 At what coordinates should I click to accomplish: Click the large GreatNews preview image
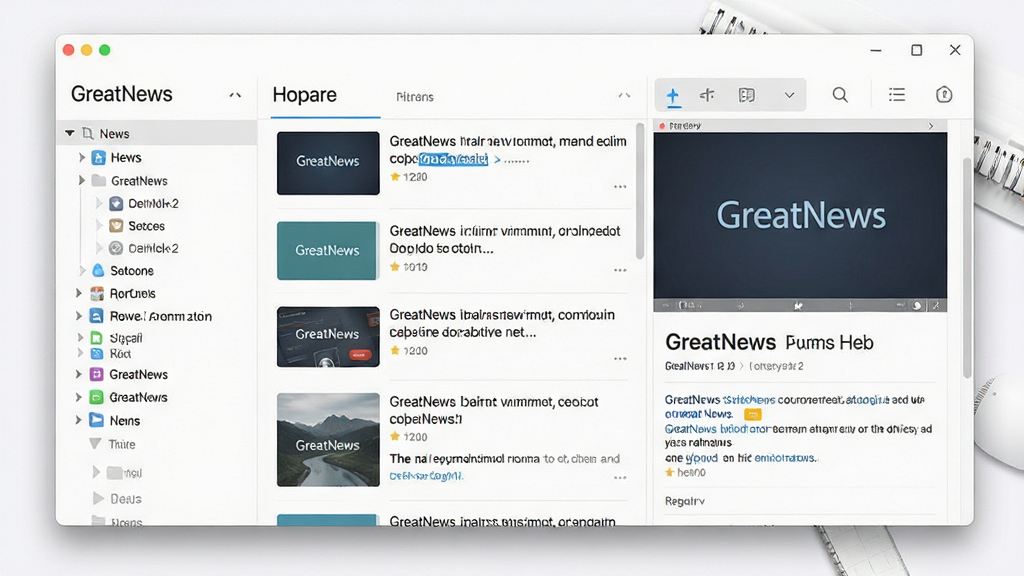point(800,216)
